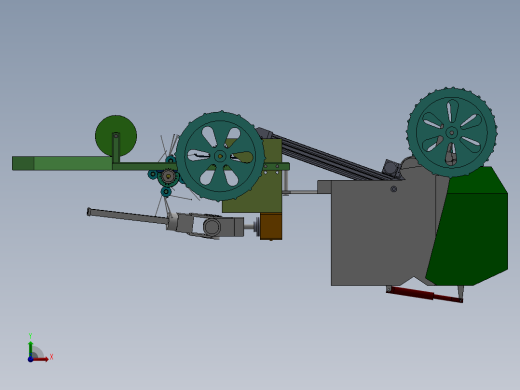
Task: Select the olive green gearbox housing
Action: [x=253, y=176]
